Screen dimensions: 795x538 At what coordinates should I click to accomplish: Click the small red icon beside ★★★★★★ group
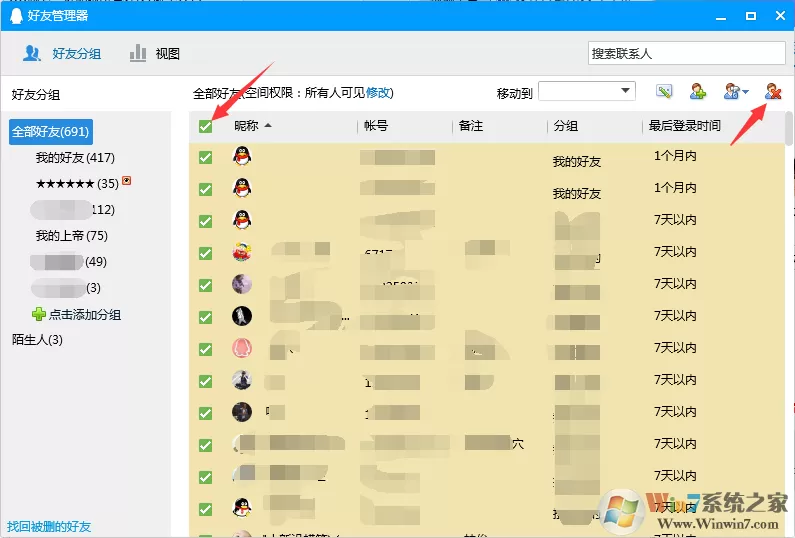pos(127,181)
